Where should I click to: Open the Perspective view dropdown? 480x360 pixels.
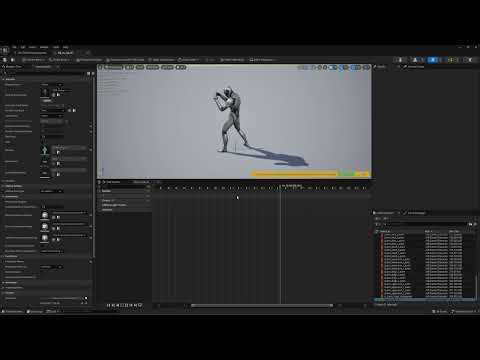coord(114,67)
